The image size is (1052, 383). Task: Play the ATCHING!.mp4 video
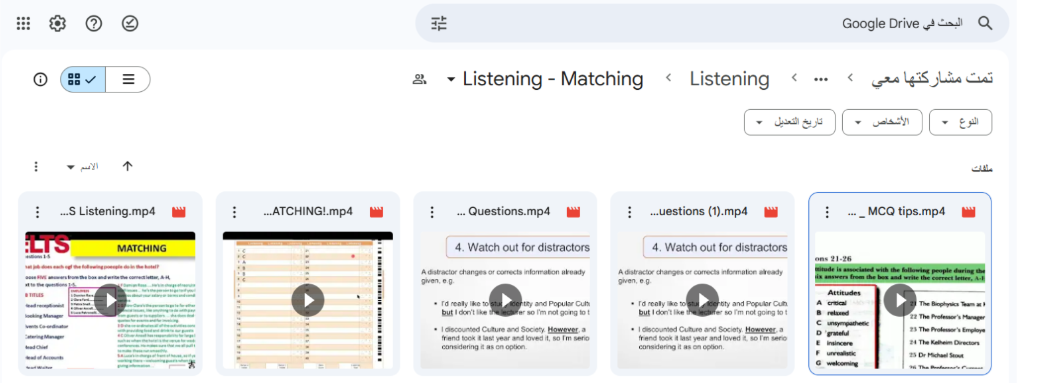[308, 300]
